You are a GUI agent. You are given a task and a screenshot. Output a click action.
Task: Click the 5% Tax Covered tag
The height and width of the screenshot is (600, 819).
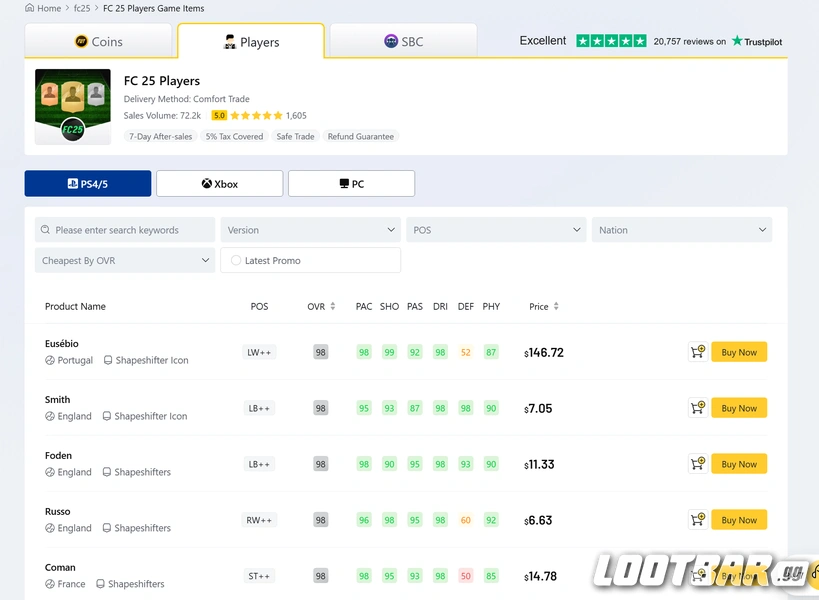coord(234,136)
